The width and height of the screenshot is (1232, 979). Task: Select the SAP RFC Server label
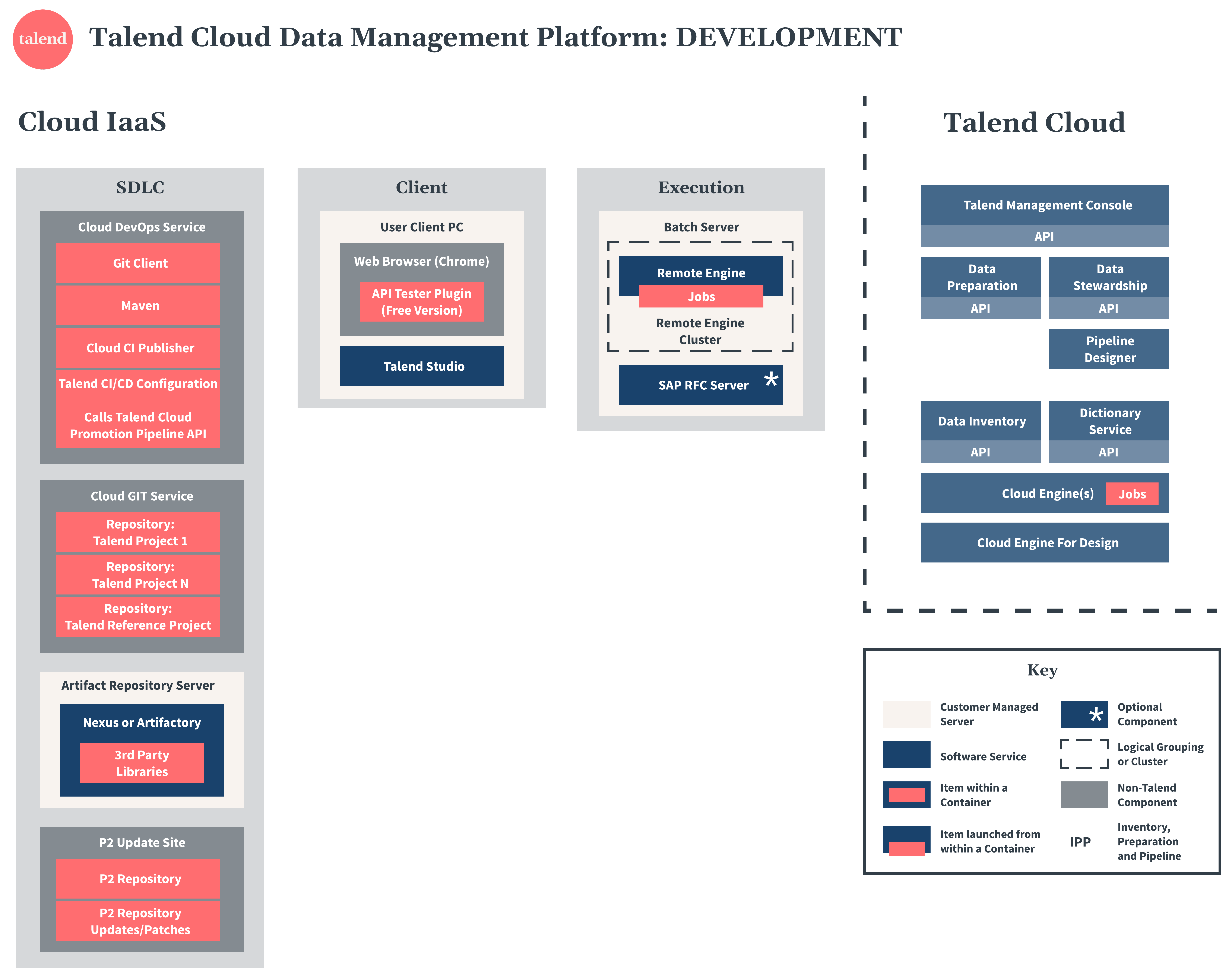pos(703,385)
